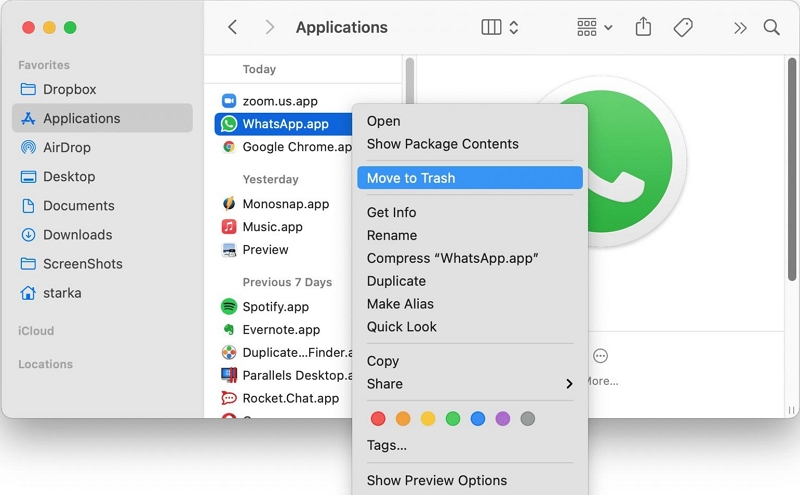
Task: Apply the red tag color
Action: (378, 419)
